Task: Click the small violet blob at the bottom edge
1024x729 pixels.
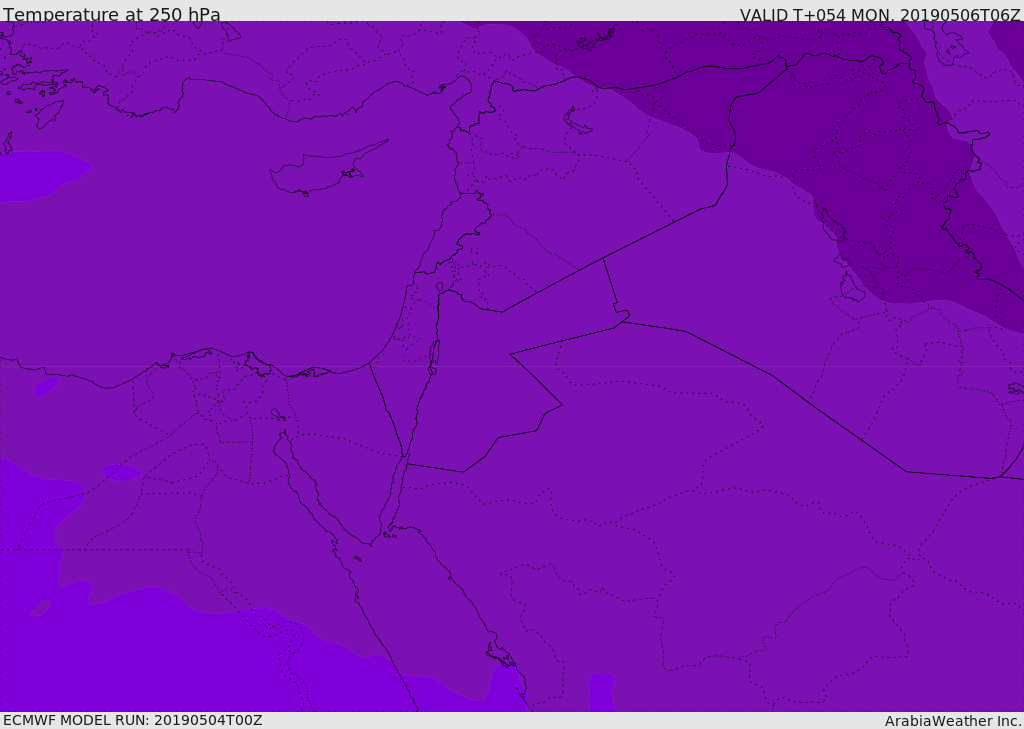Action: pos(600,692)
